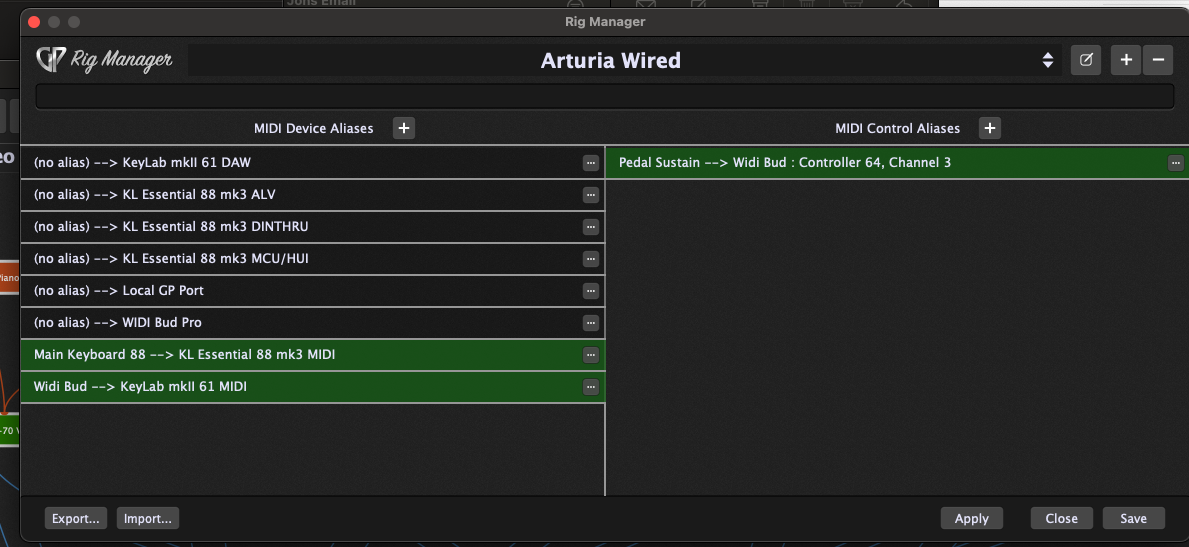Screen dimensions: 1189x547
Task: Apply the rig changes
Action: point(971,519)
